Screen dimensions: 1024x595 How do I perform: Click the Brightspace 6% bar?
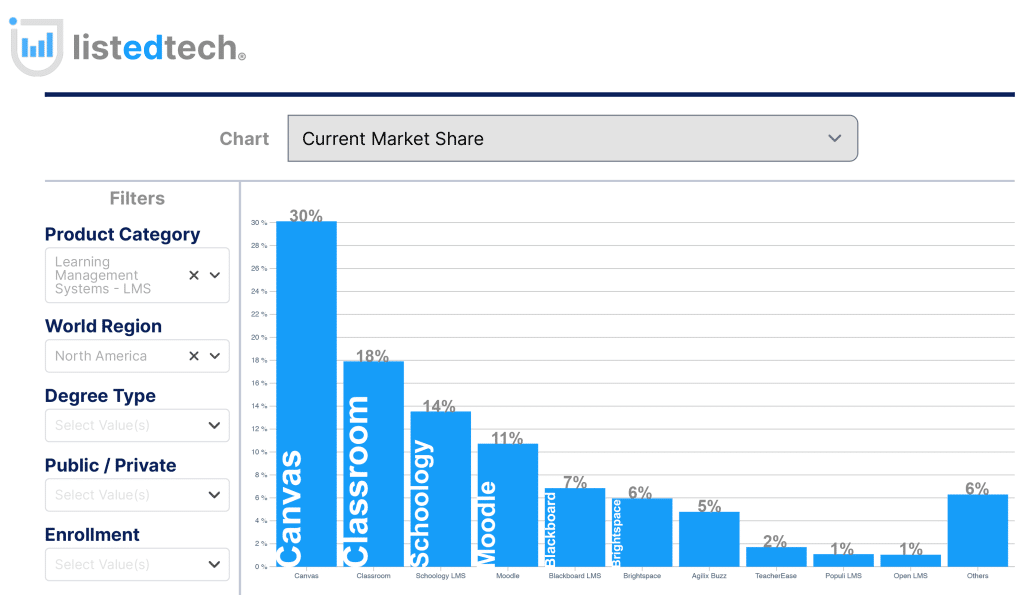click(642, 532)
